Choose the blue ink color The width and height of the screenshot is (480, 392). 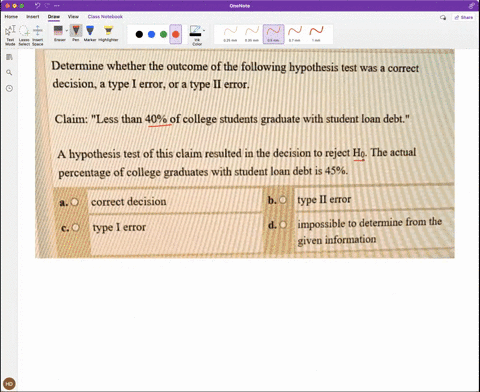point(151,34)
